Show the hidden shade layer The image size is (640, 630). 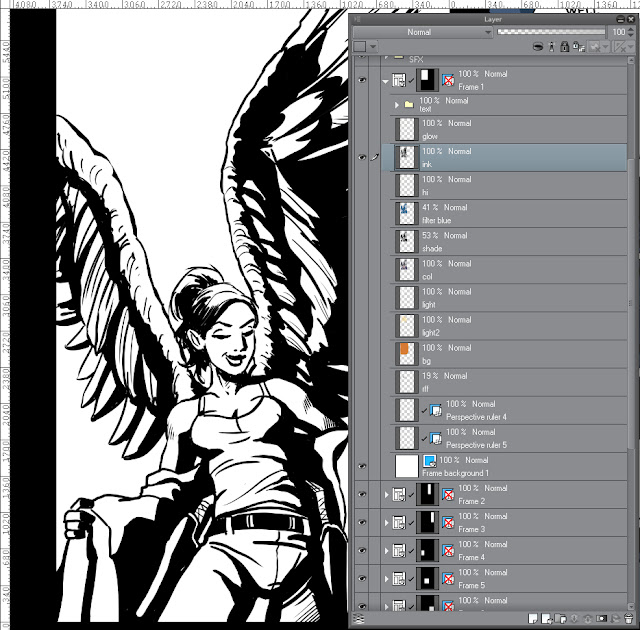362,242
